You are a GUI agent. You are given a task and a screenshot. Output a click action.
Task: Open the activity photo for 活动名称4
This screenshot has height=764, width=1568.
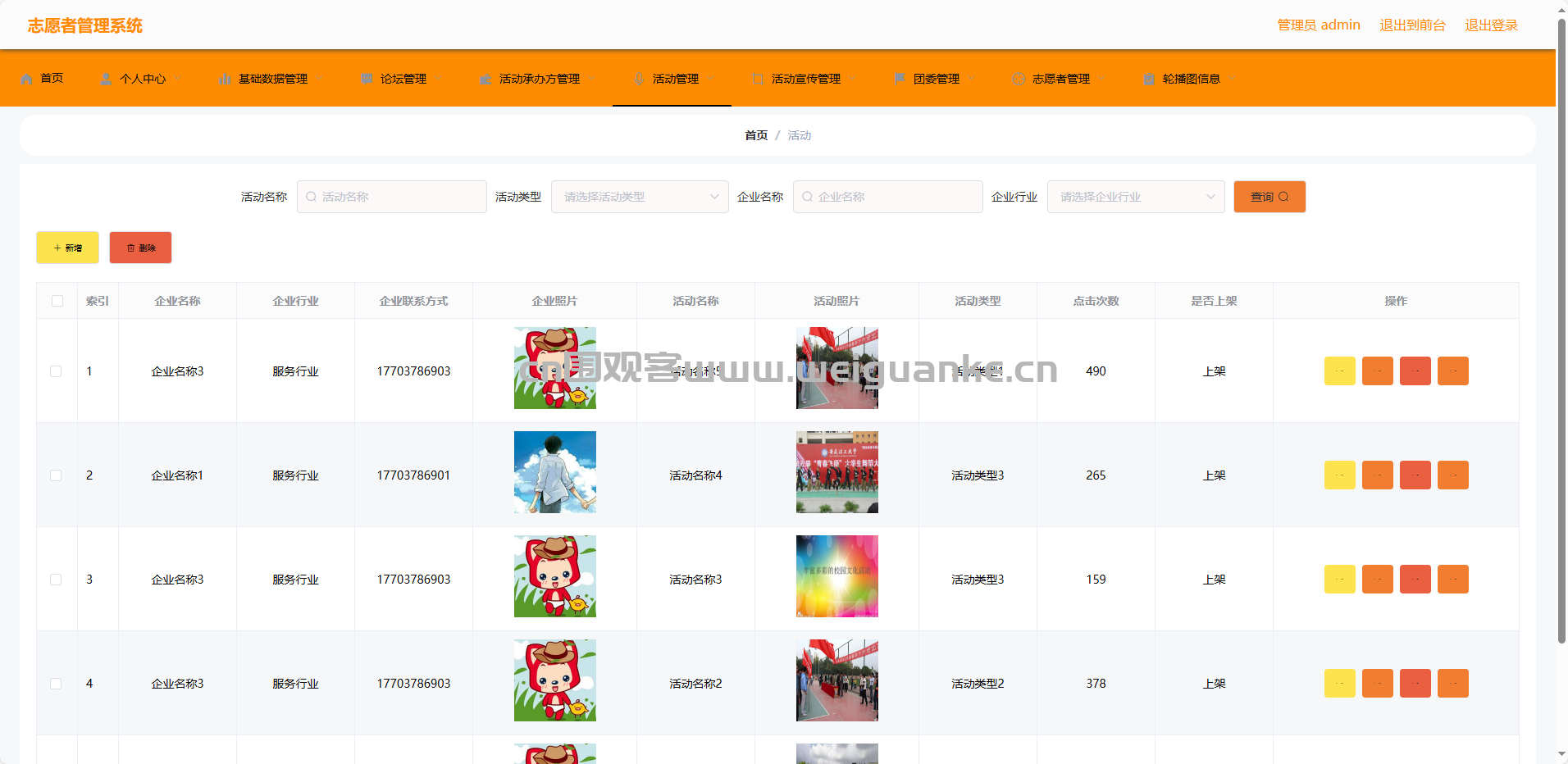[837, 472]
